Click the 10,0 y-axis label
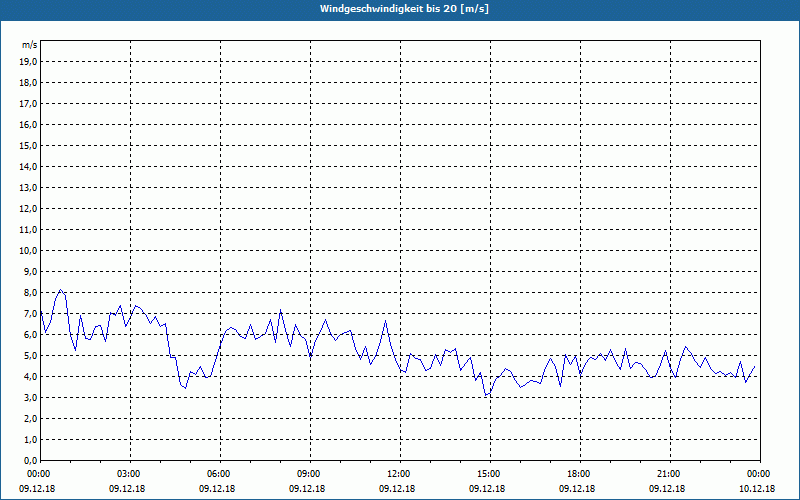The image size is (800, 500). click(x=29, y=251)
